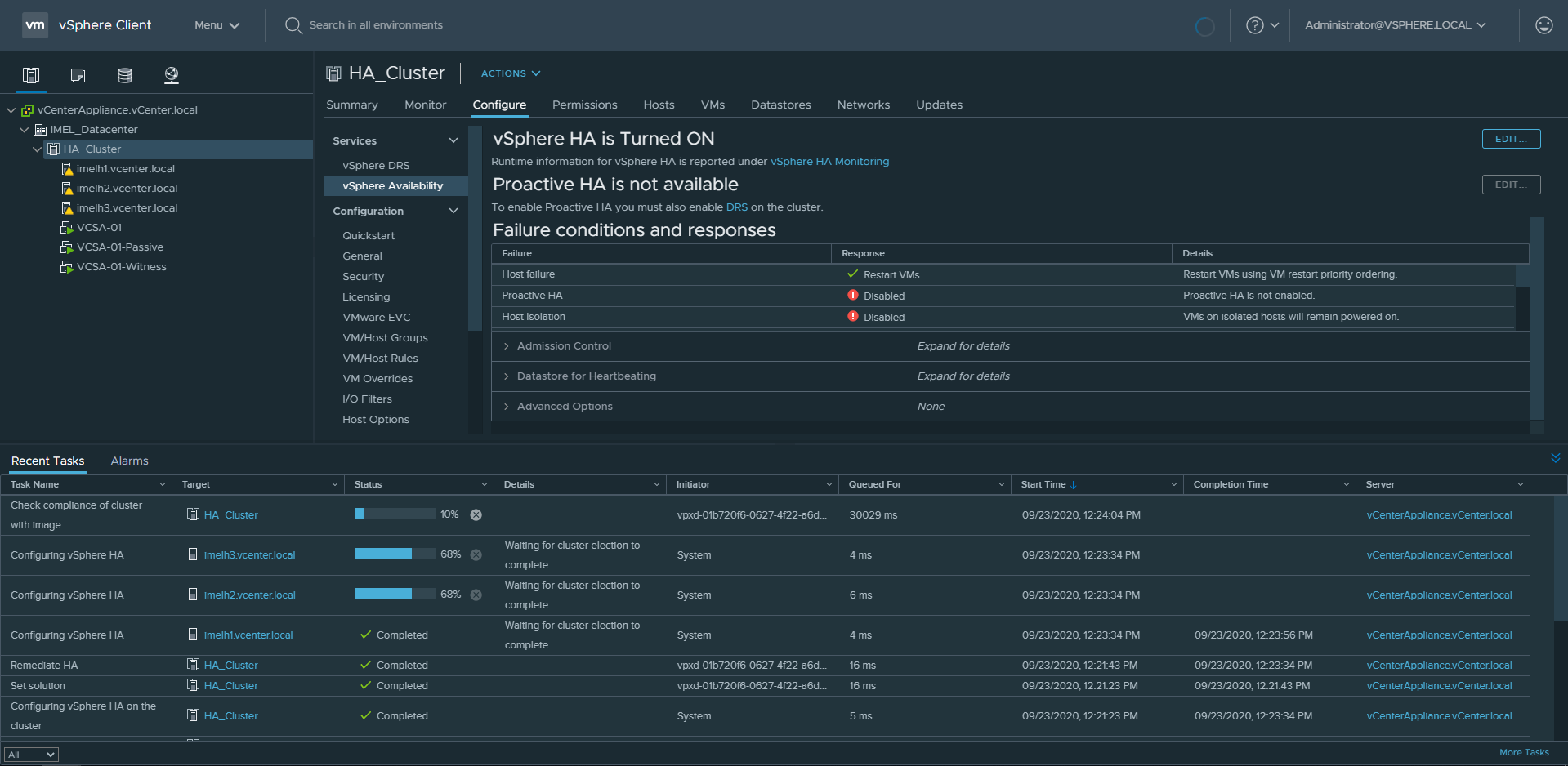Click the VCSA-01-Witness VM icon
Viewport: 1568px width, 766px height.
pos(67,267)
